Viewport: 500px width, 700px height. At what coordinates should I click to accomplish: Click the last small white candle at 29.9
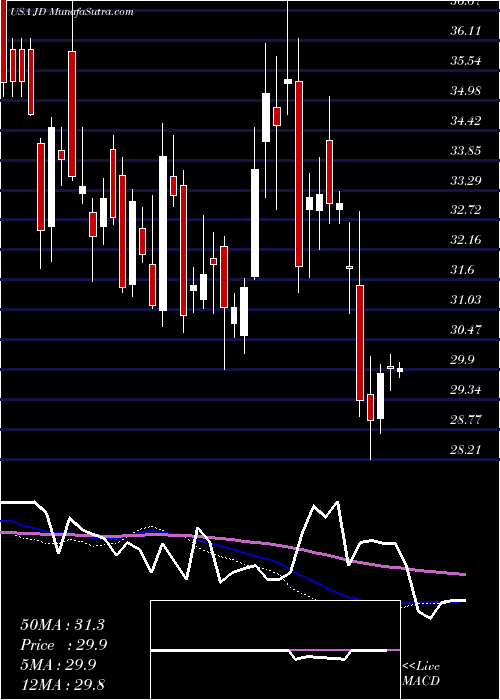pos(400,370)
